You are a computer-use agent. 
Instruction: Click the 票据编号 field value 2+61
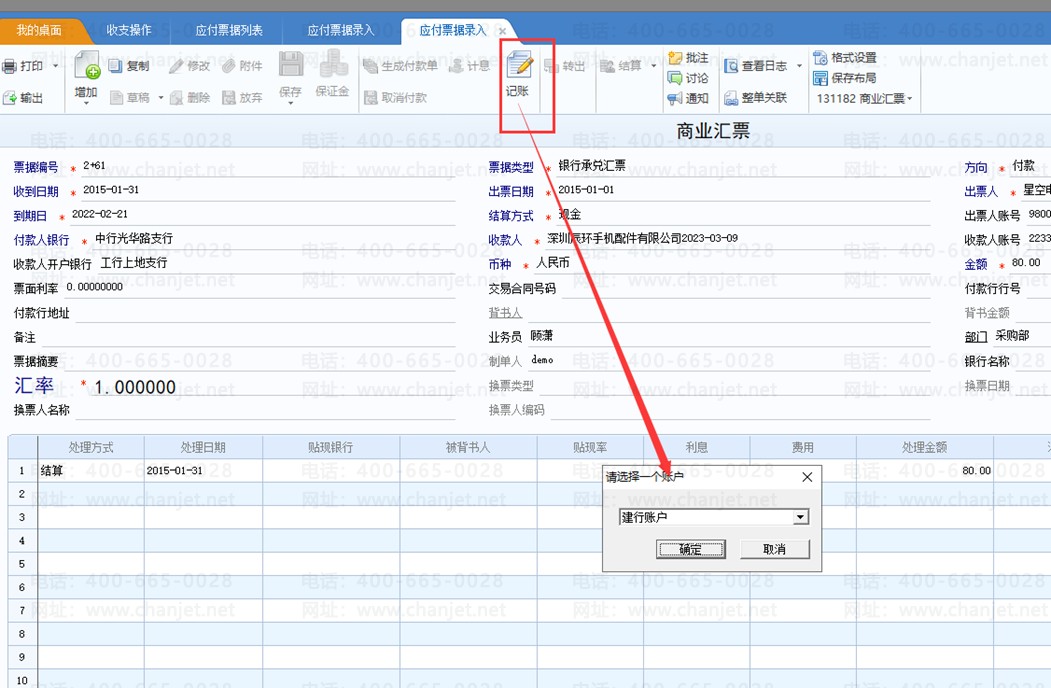click(94, 165)
